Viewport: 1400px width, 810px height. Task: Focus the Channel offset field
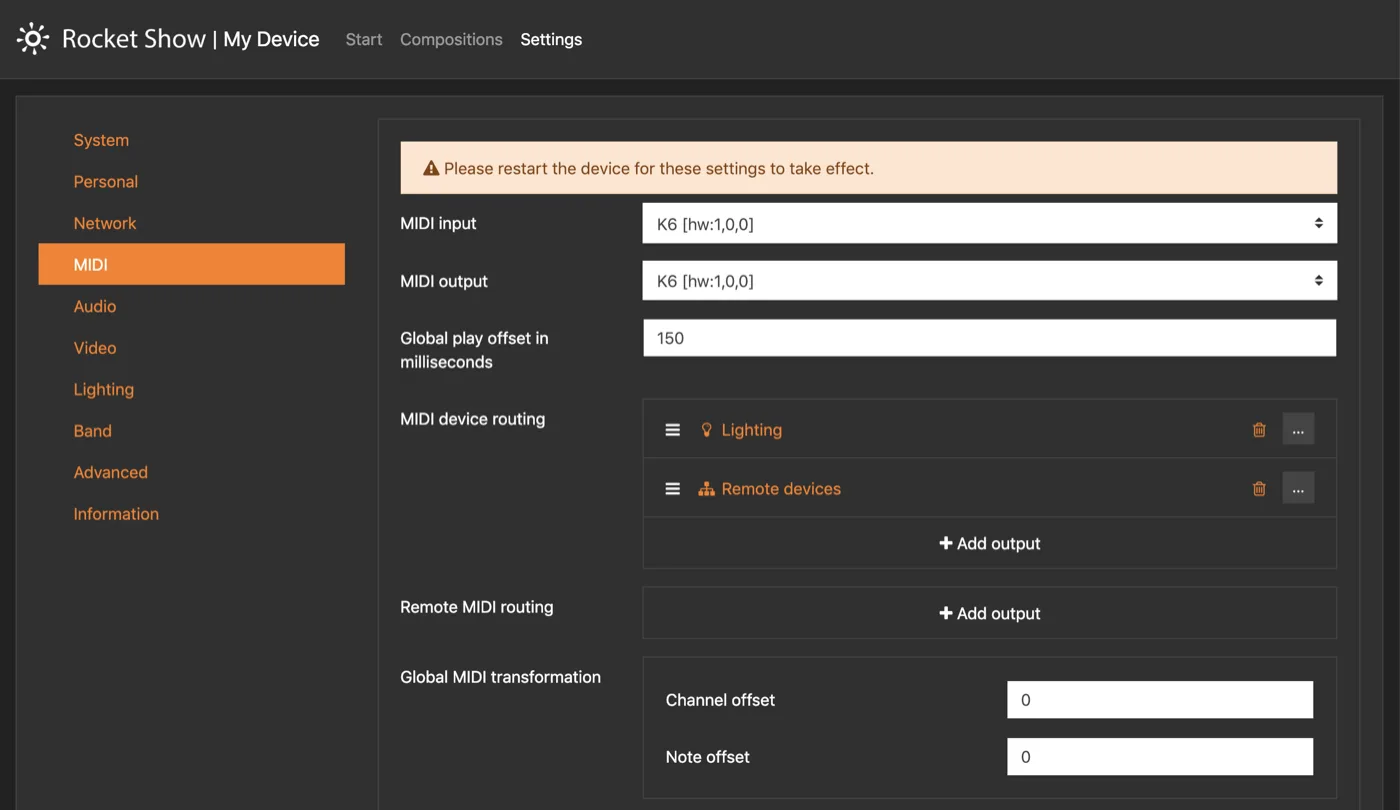pos(1160,700)
